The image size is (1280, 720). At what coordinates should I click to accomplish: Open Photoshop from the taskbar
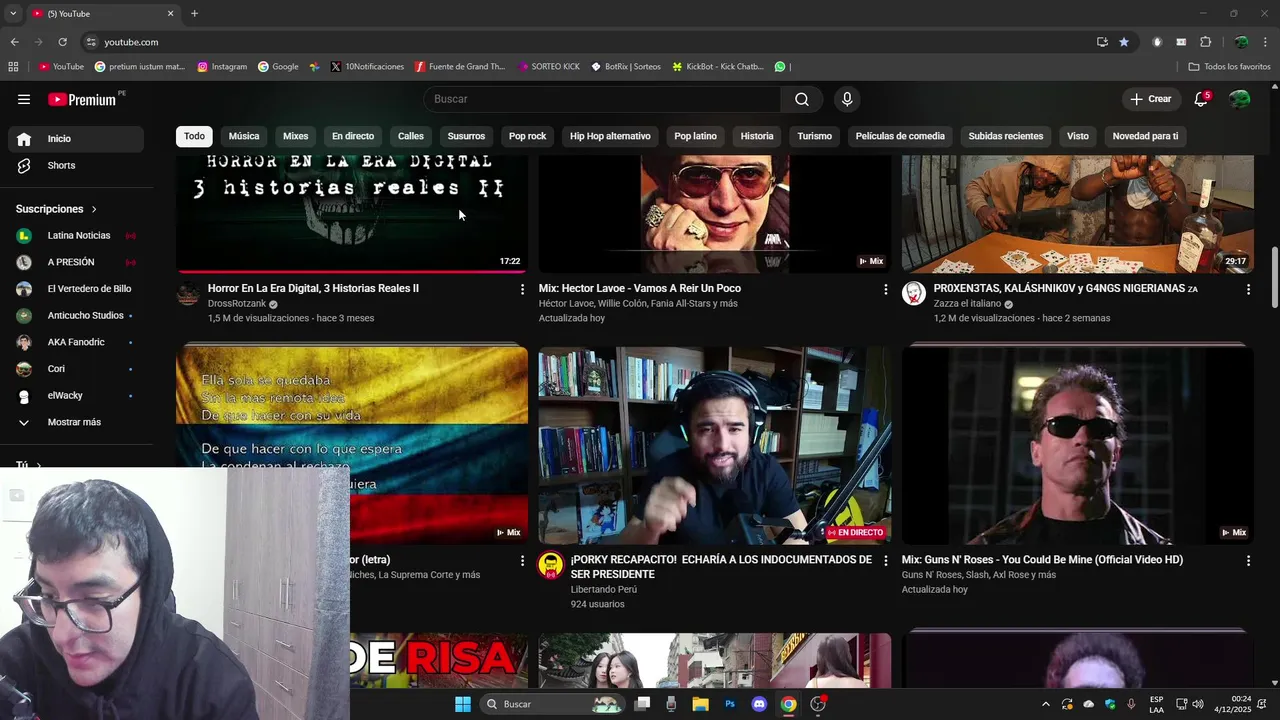pyautogui.click(x=730, y=704)
